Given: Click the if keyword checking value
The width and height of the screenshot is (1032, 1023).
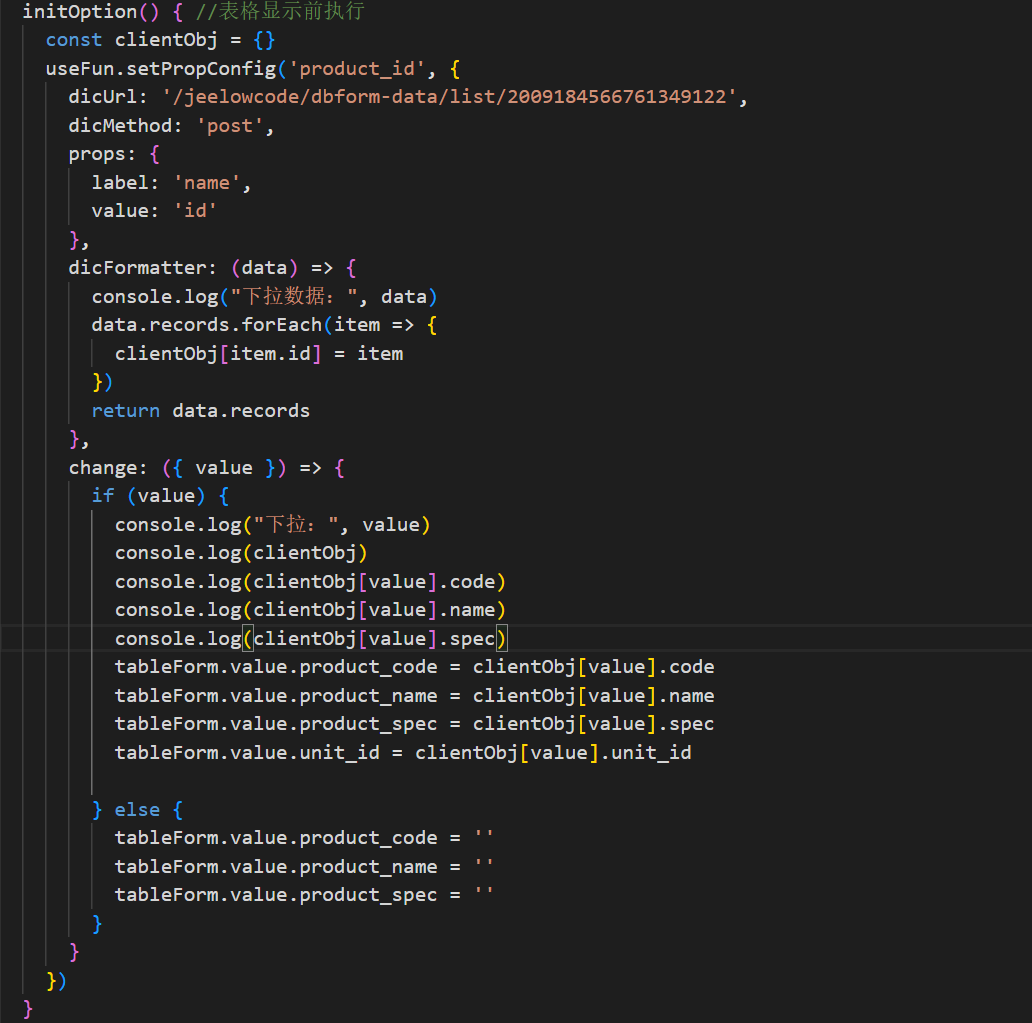Looking at the screenshot, I should [x=103, y=496].
